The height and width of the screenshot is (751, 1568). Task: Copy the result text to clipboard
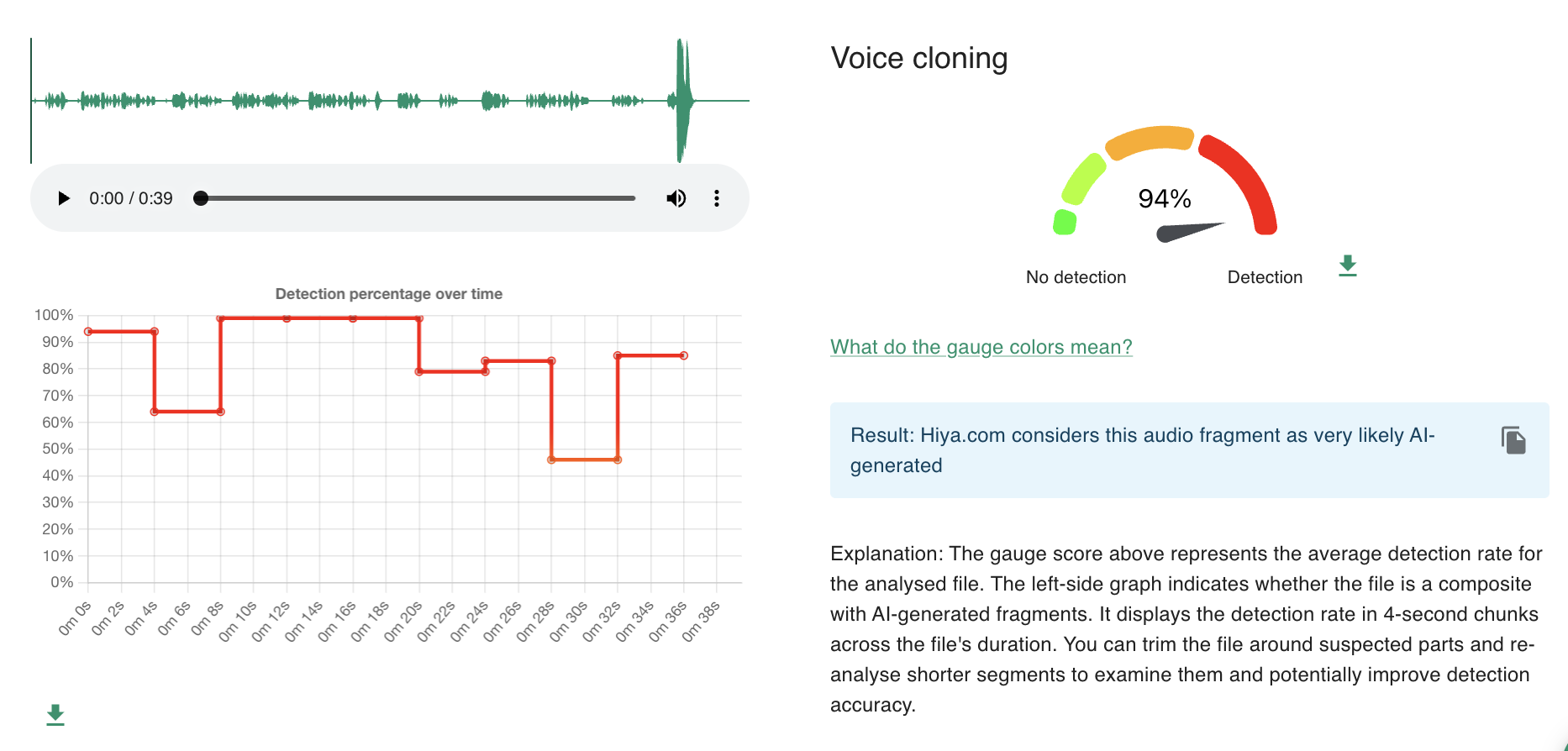click(1513, 440)
